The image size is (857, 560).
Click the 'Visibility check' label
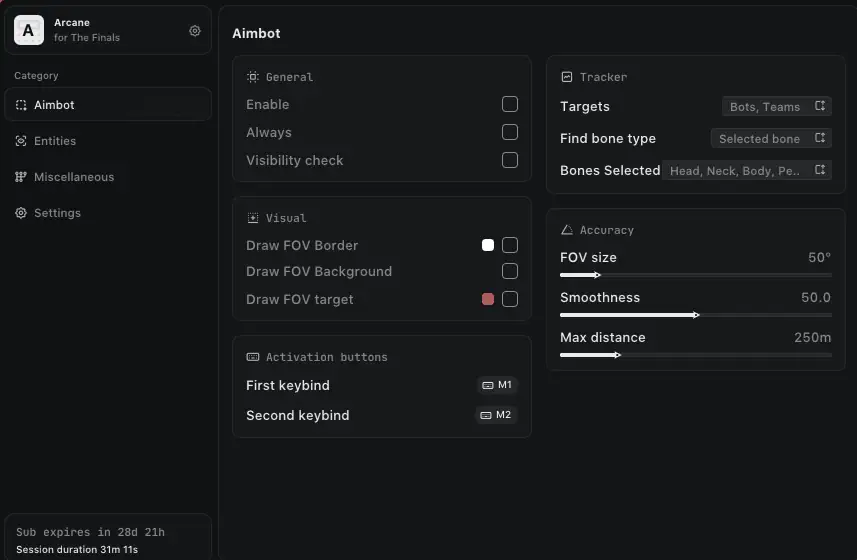(295, 161)
